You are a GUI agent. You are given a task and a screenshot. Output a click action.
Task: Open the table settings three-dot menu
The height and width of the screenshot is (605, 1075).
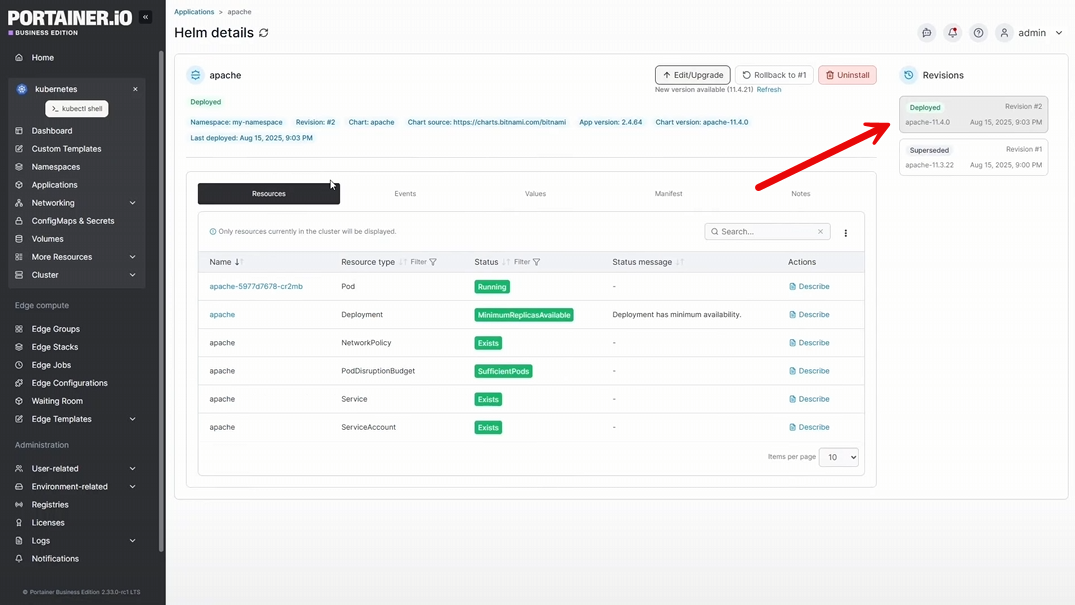click(845, 233)
